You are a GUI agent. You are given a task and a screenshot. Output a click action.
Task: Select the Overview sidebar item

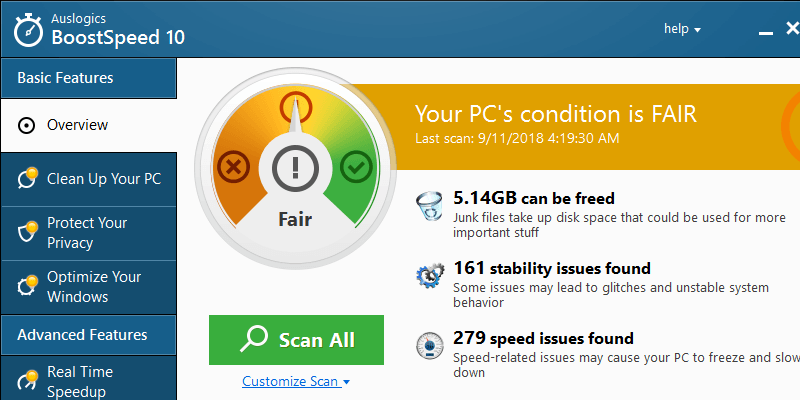[x=78, y=126]
